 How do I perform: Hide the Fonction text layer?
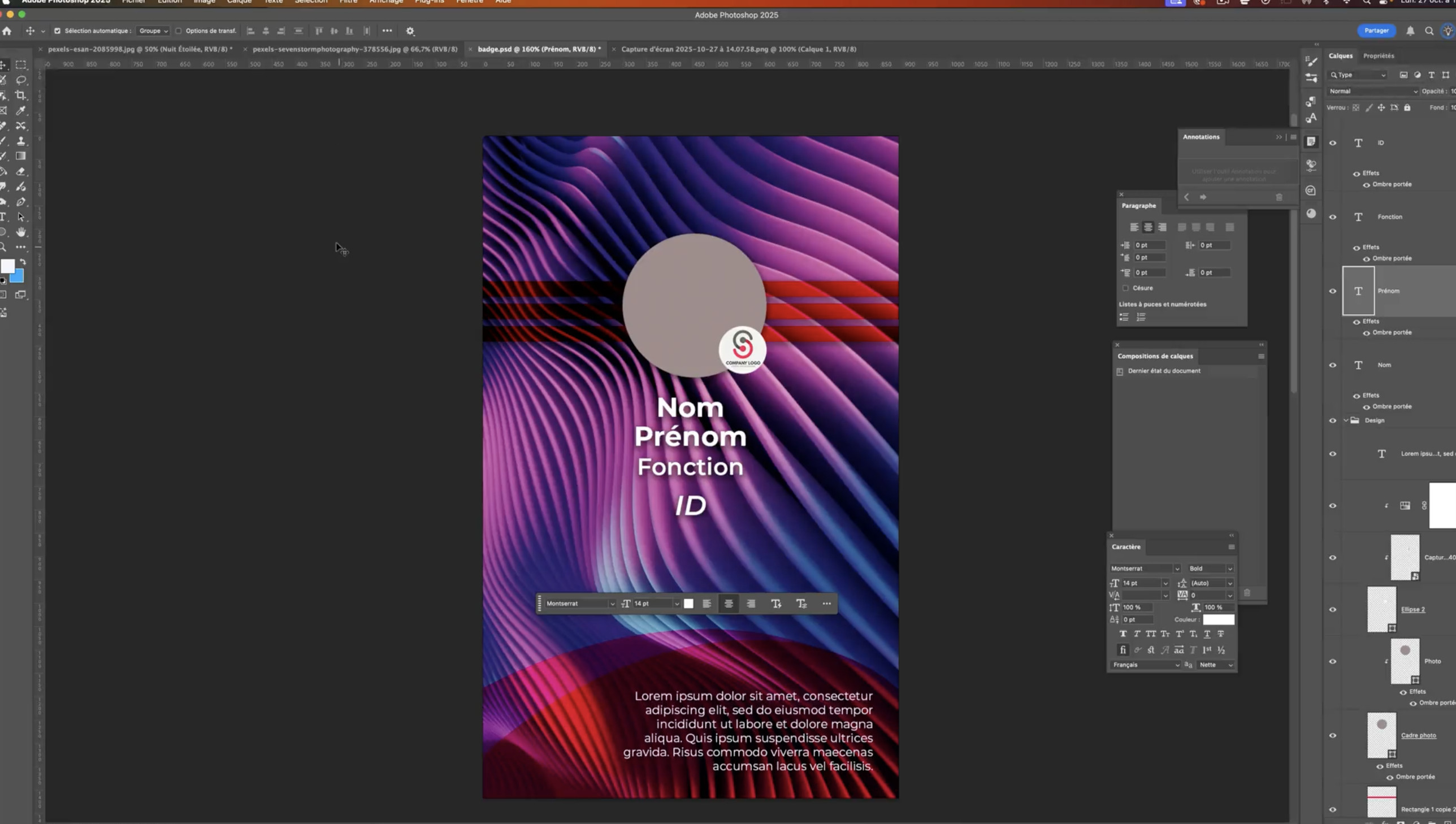tap(1333, 218)
